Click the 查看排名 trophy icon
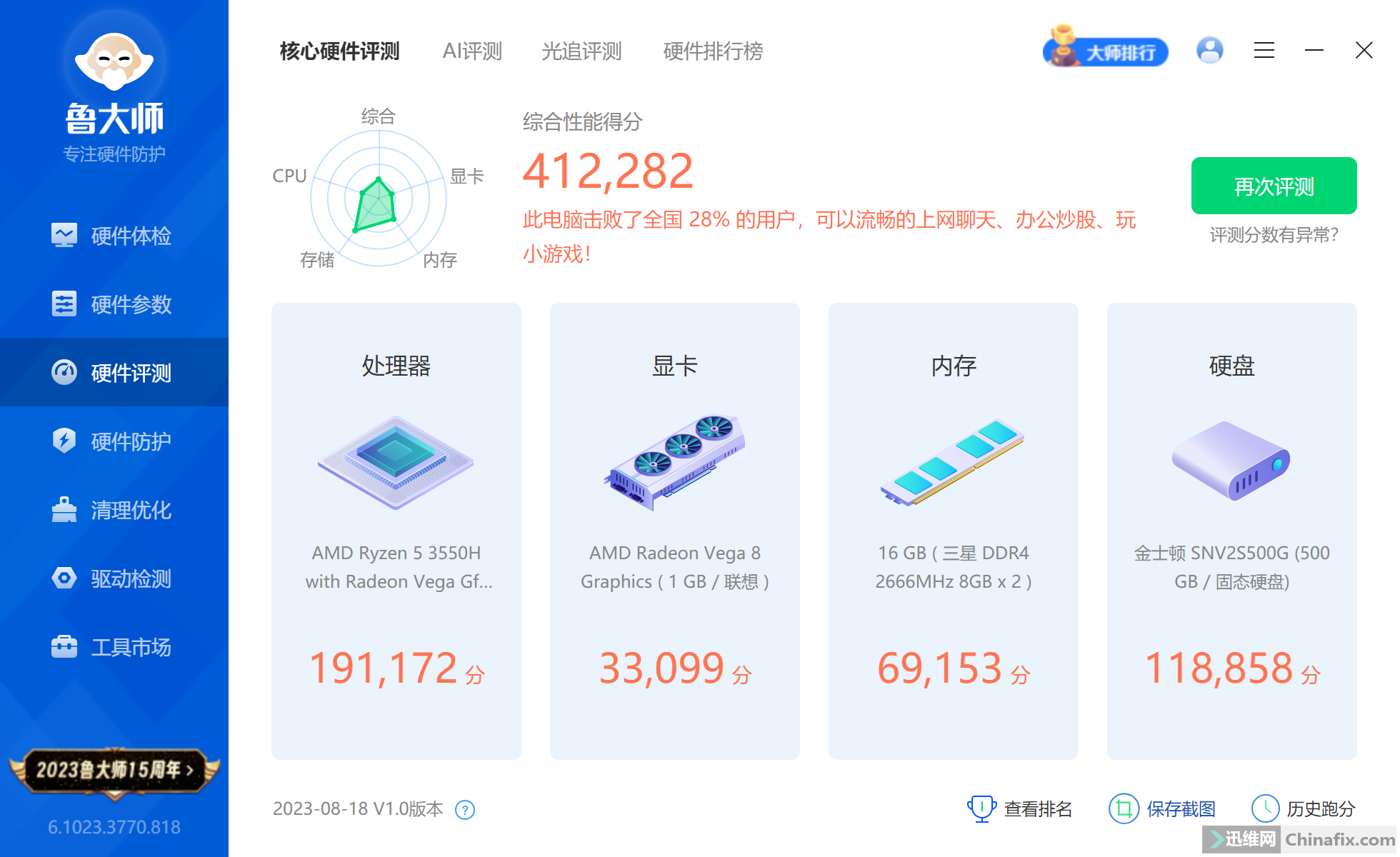 tap(981, 808)
